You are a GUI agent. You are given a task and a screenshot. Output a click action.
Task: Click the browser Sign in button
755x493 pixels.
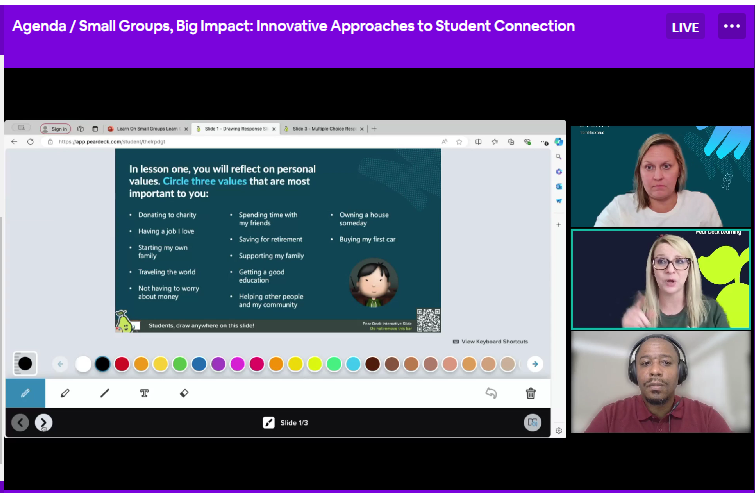(x=55, y=129)
